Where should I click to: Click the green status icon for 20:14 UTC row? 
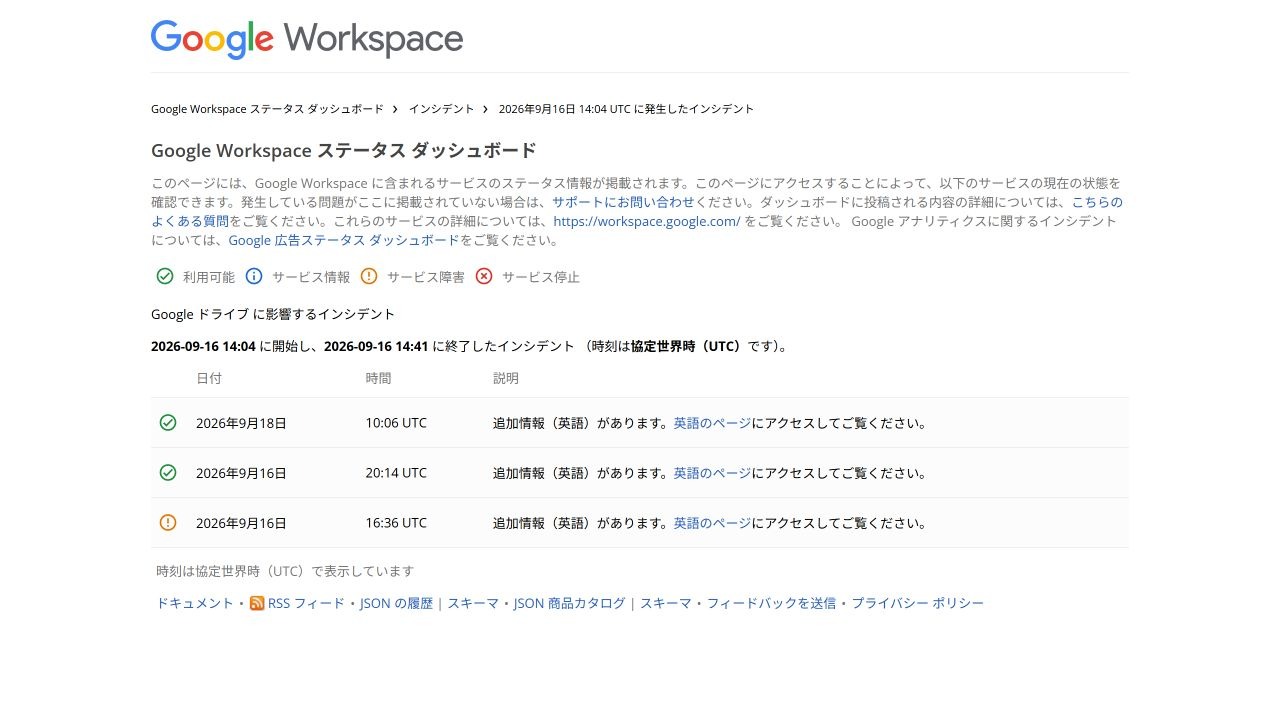pyautogui.click(x=168, y=472)
